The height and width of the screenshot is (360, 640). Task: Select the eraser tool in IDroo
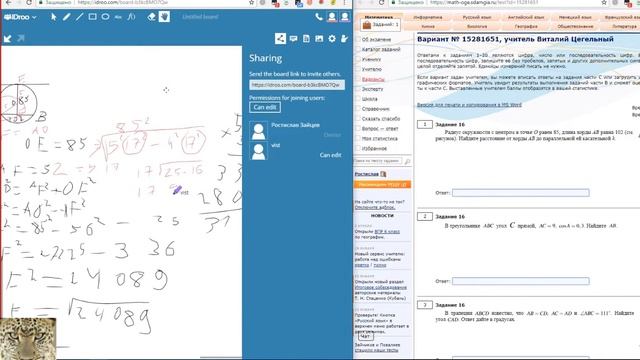(x=151, y=17)
